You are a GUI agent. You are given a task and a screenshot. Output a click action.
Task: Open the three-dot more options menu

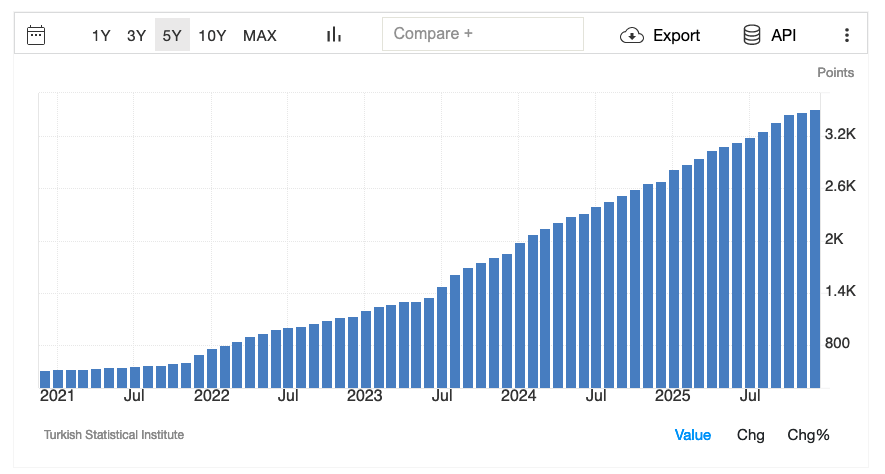[847, 35]
